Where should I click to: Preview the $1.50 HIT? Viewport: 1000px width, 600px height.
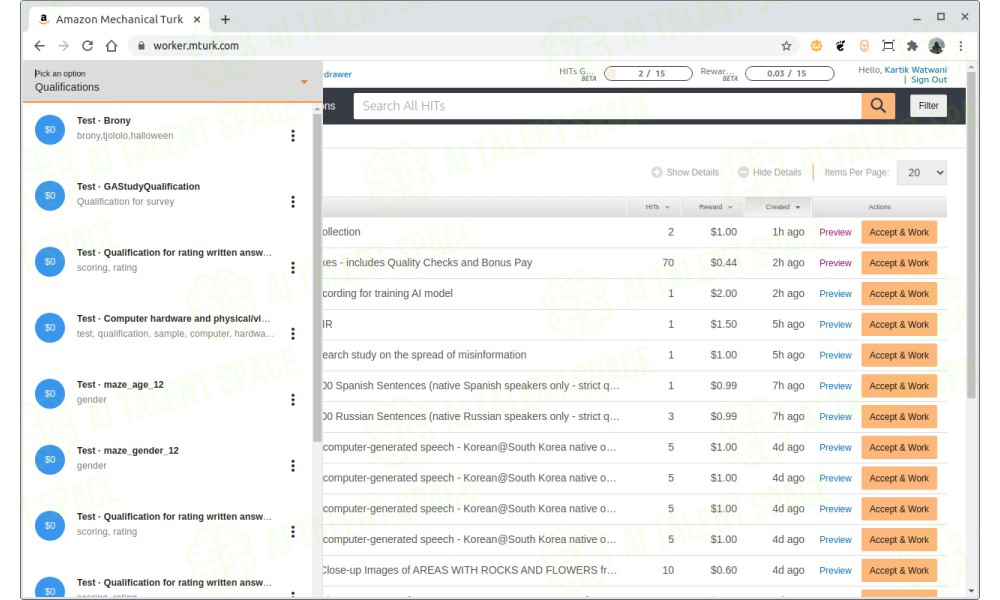[x=835, y=325]
